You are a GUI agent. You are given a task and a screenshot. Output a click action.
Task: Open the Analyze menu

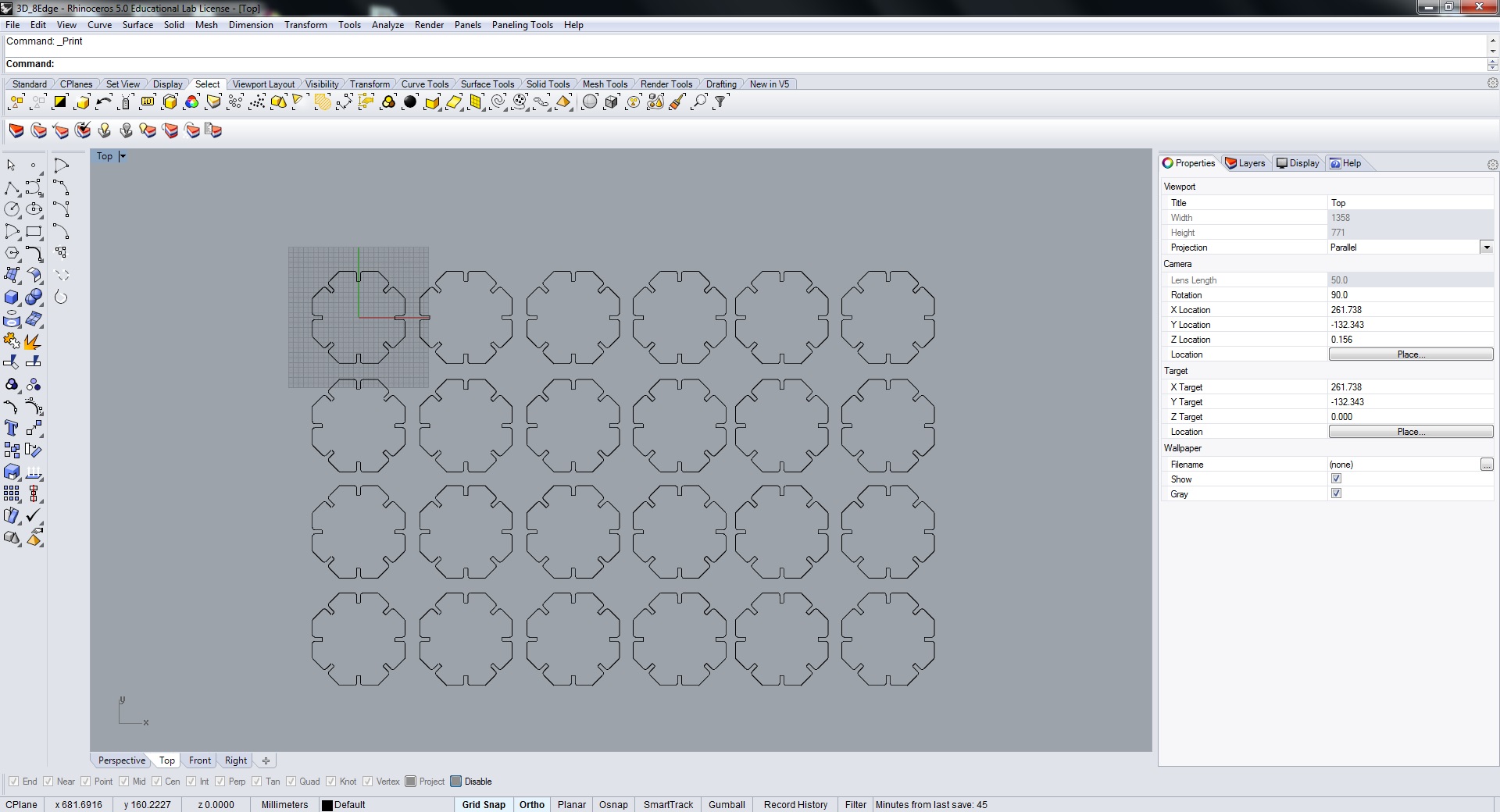point(387,25)
